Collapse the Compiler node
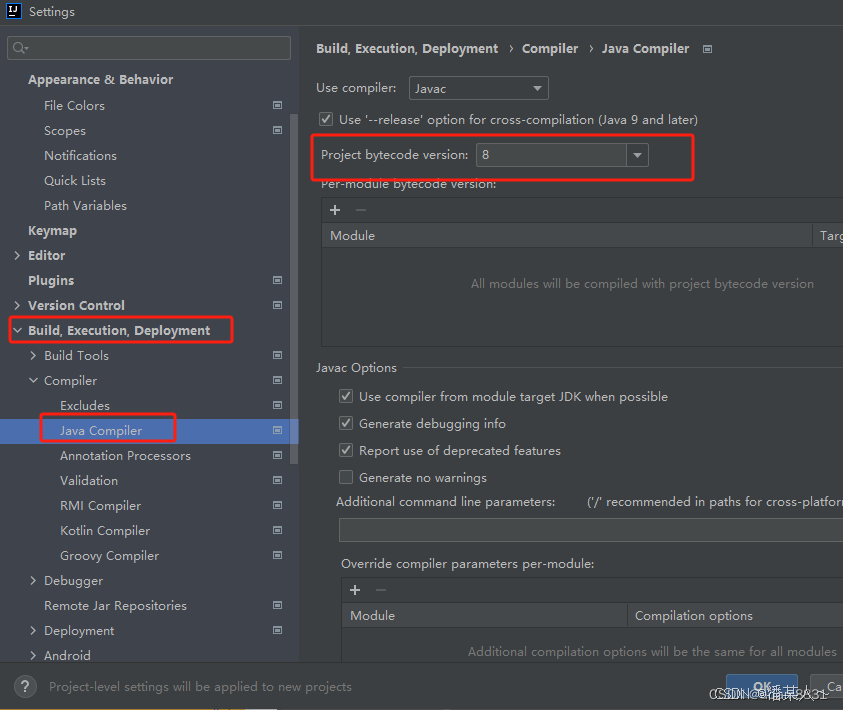 [33, 380]
